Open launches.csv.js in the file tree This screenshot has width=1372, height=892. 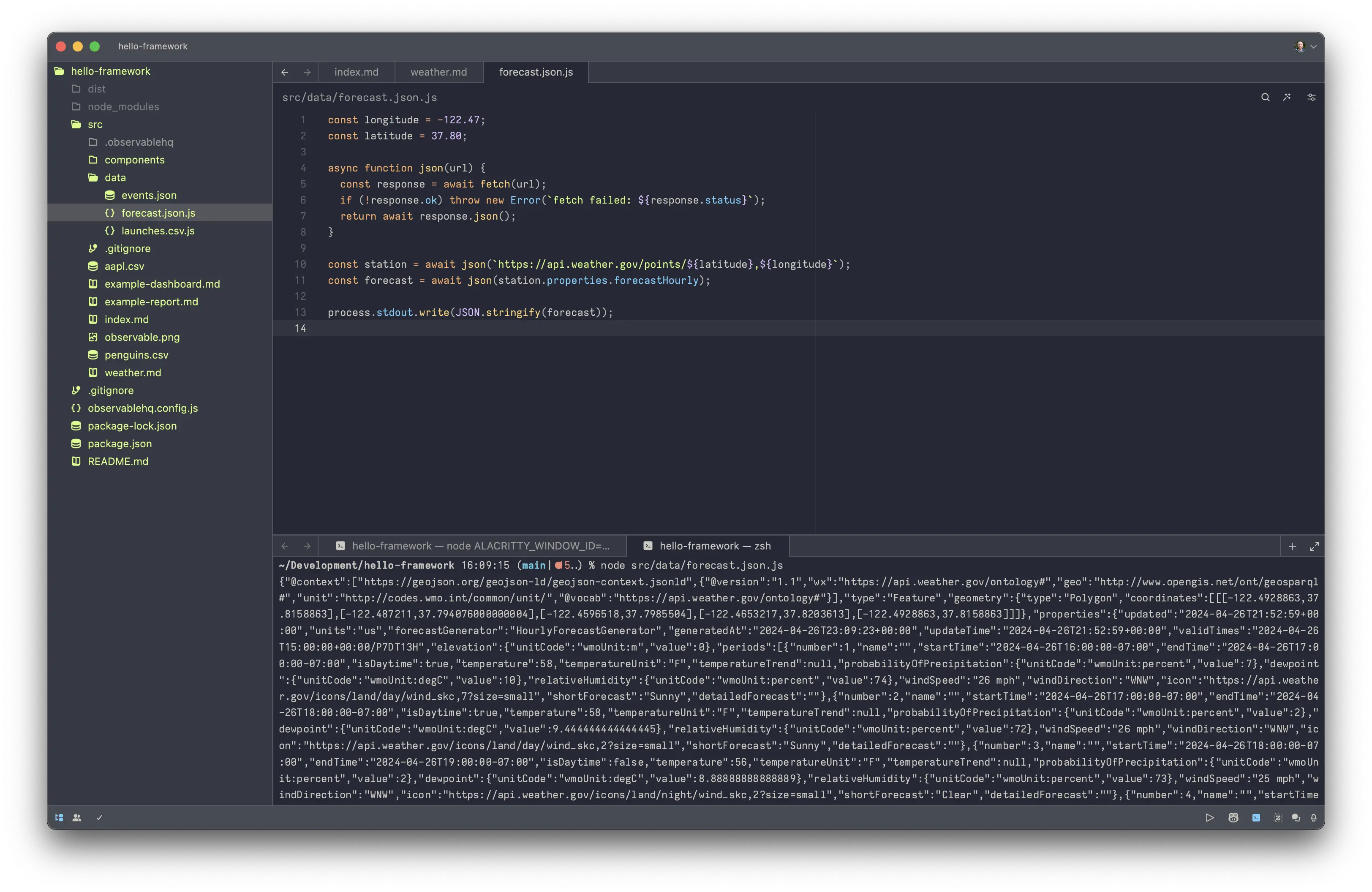pyautogui.click(x=158, y=231)
